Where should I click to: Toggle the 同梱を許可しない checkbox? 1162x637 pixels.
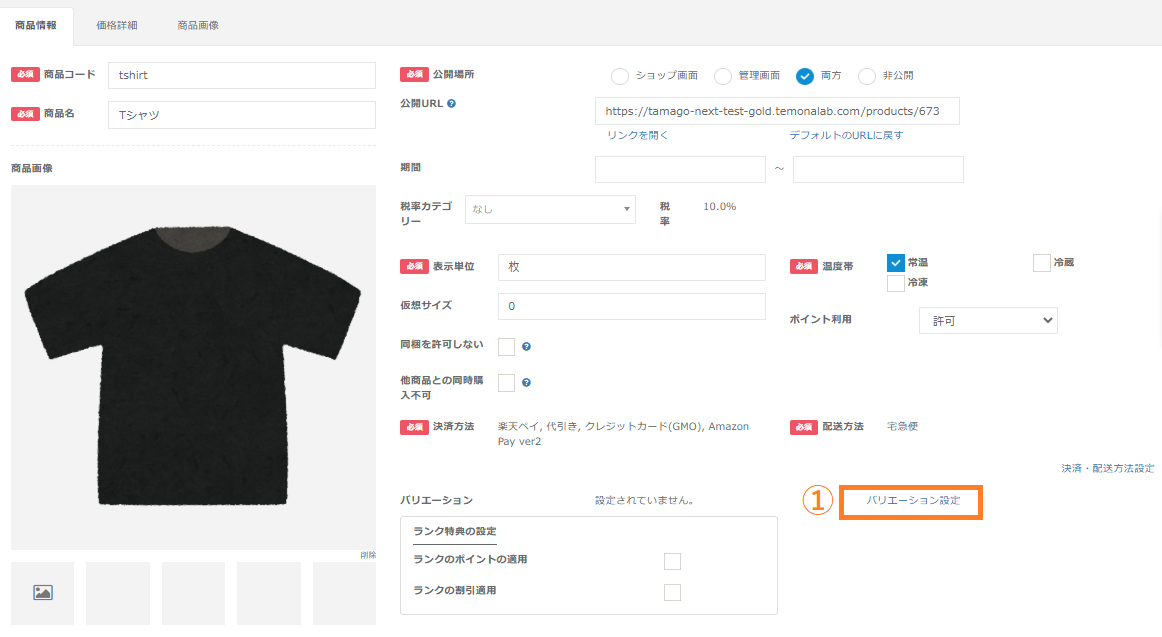506,347
